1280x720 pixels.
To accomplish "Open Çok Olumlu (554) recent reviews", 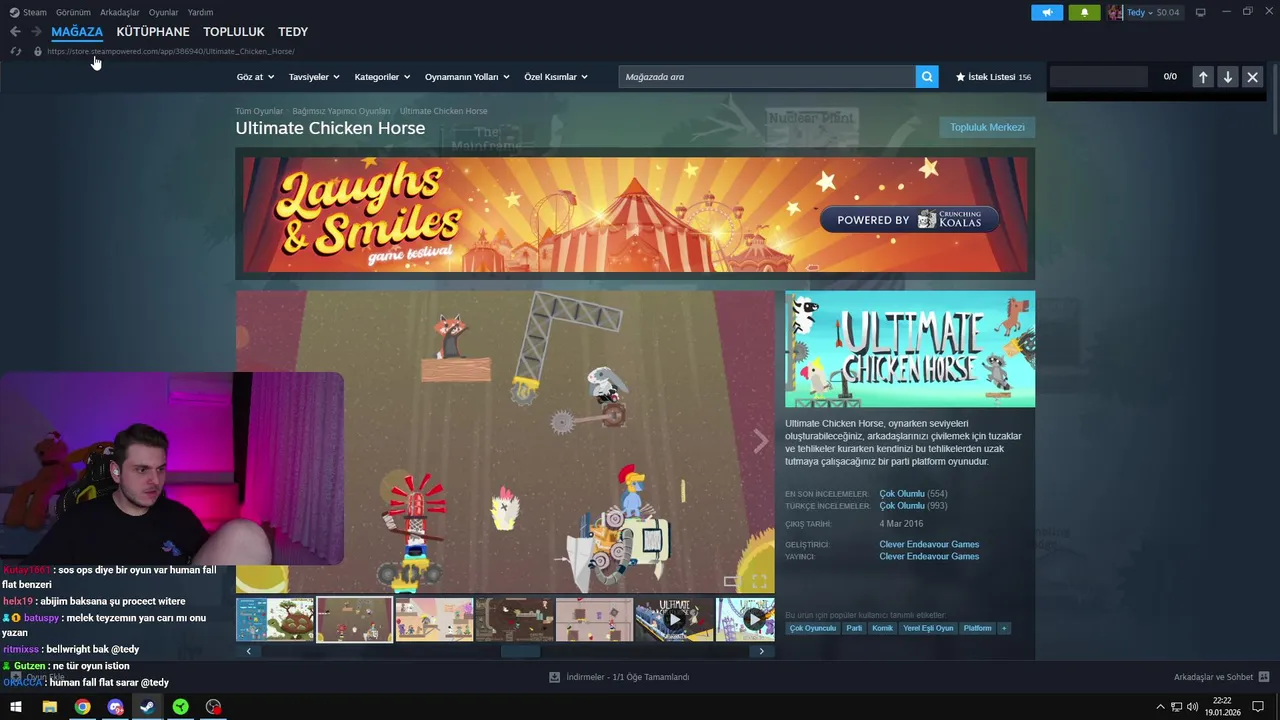I will [913, 494].
